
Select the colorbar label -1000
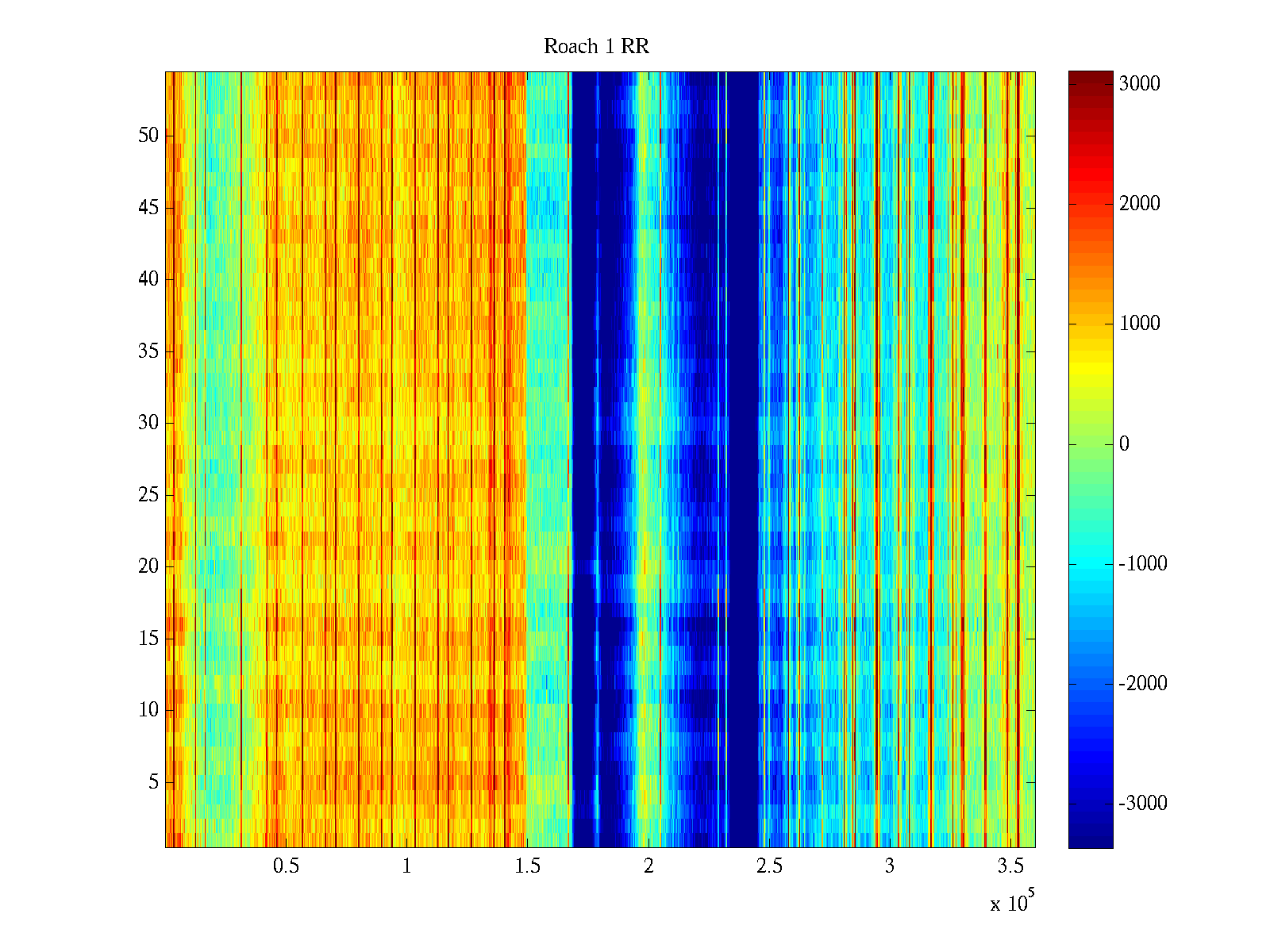1142,564
